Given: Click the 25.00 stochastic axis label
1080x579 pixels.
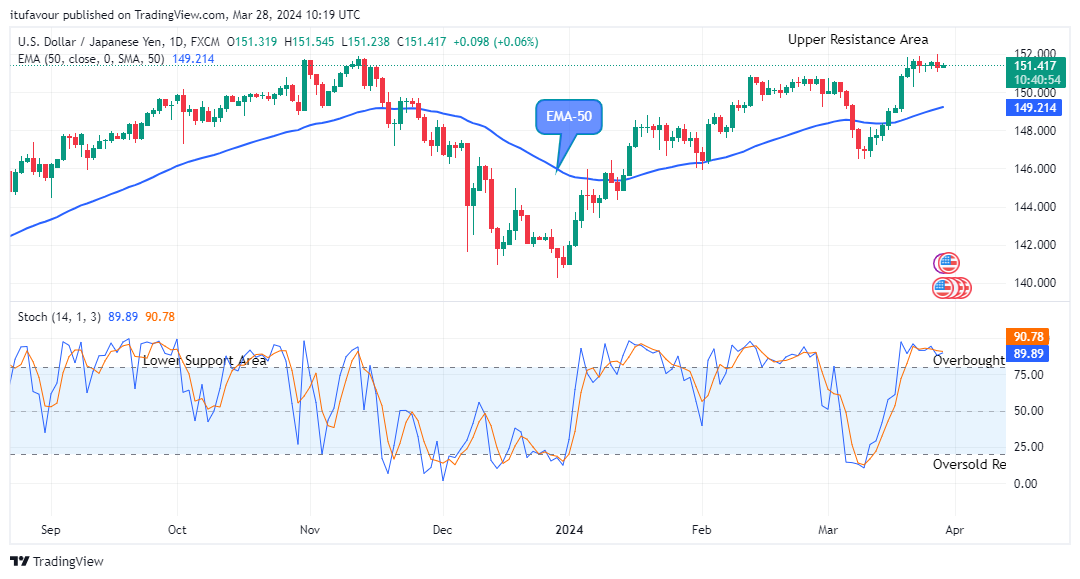Looking at the screenshot, I should click(1028, 447).
